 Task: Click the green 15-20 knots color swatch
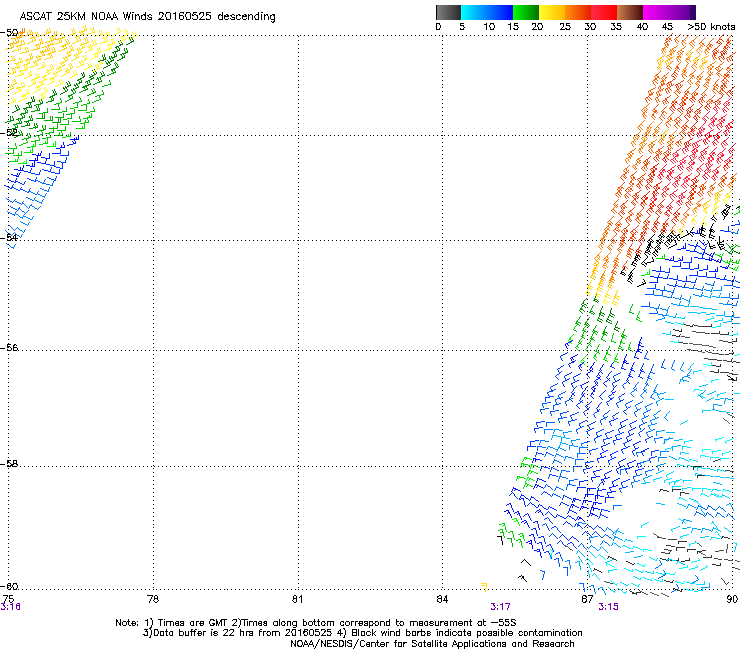526,12
